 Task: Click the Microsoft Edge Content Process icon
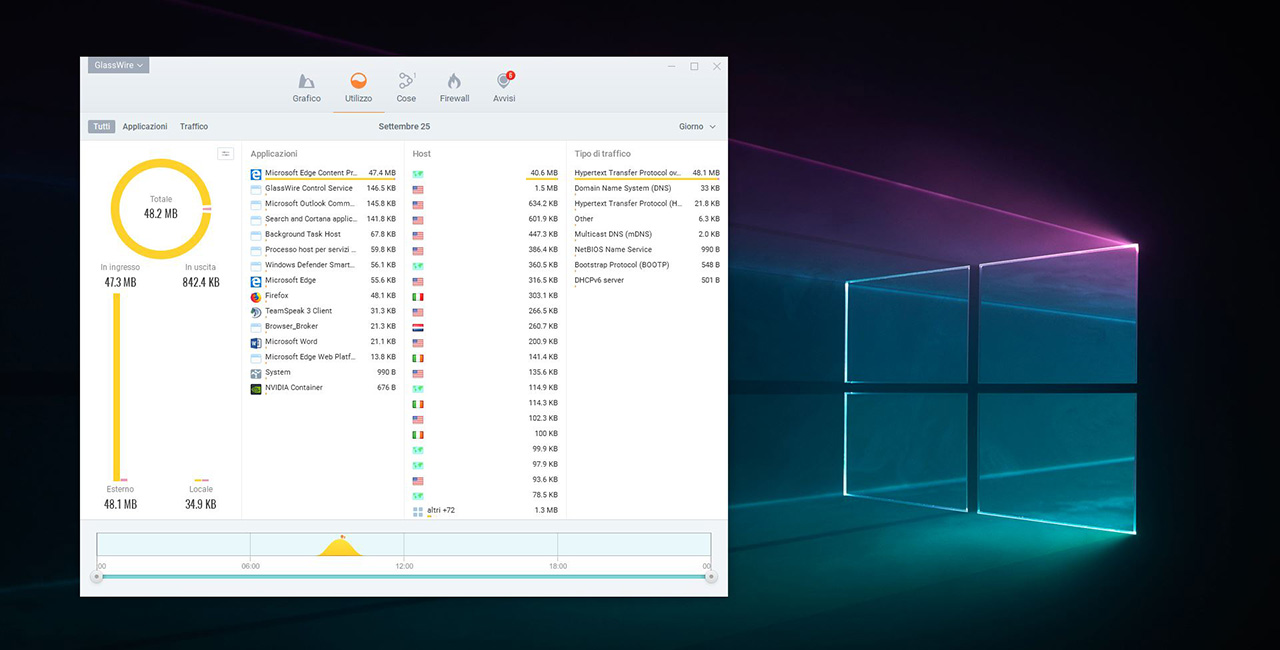(256, 173)
